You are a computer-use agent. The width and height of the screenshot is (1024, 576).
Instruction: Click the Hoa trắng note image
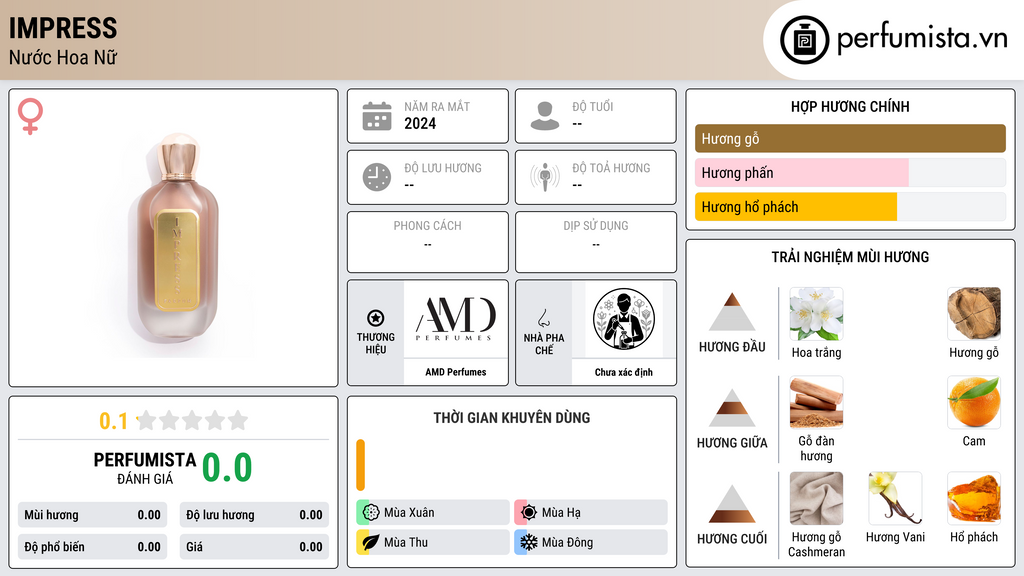[x=816, y=314]
